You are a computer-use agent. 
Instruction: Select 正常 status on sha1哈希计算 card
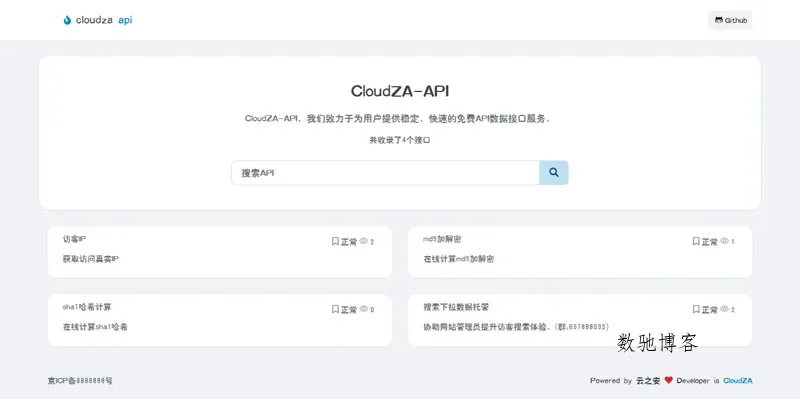point(349,310)
